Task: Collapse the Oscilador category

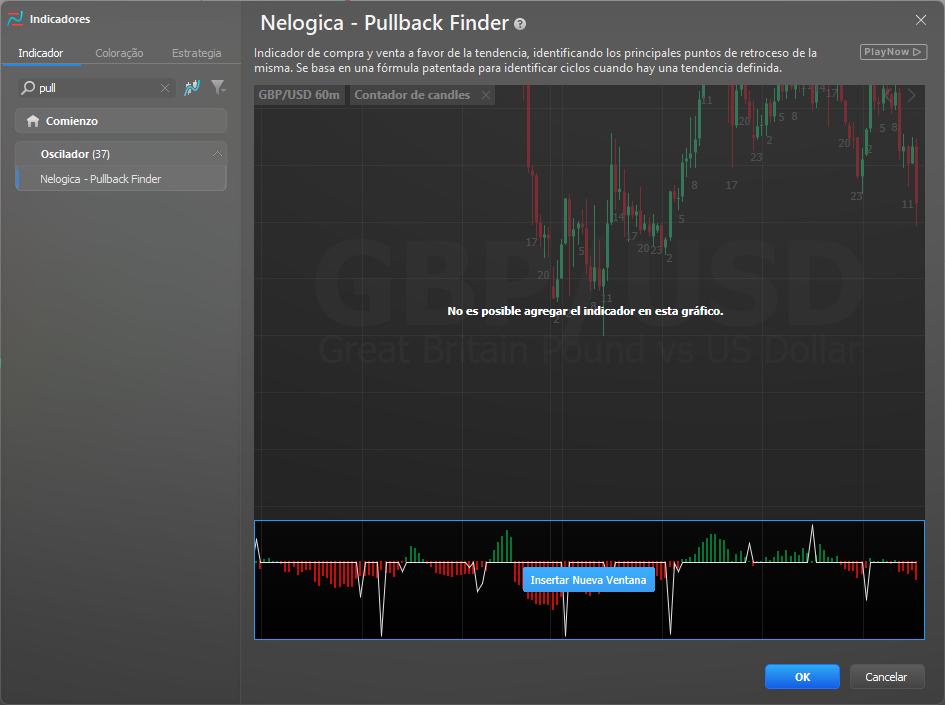Action: [x=218, y=154]
